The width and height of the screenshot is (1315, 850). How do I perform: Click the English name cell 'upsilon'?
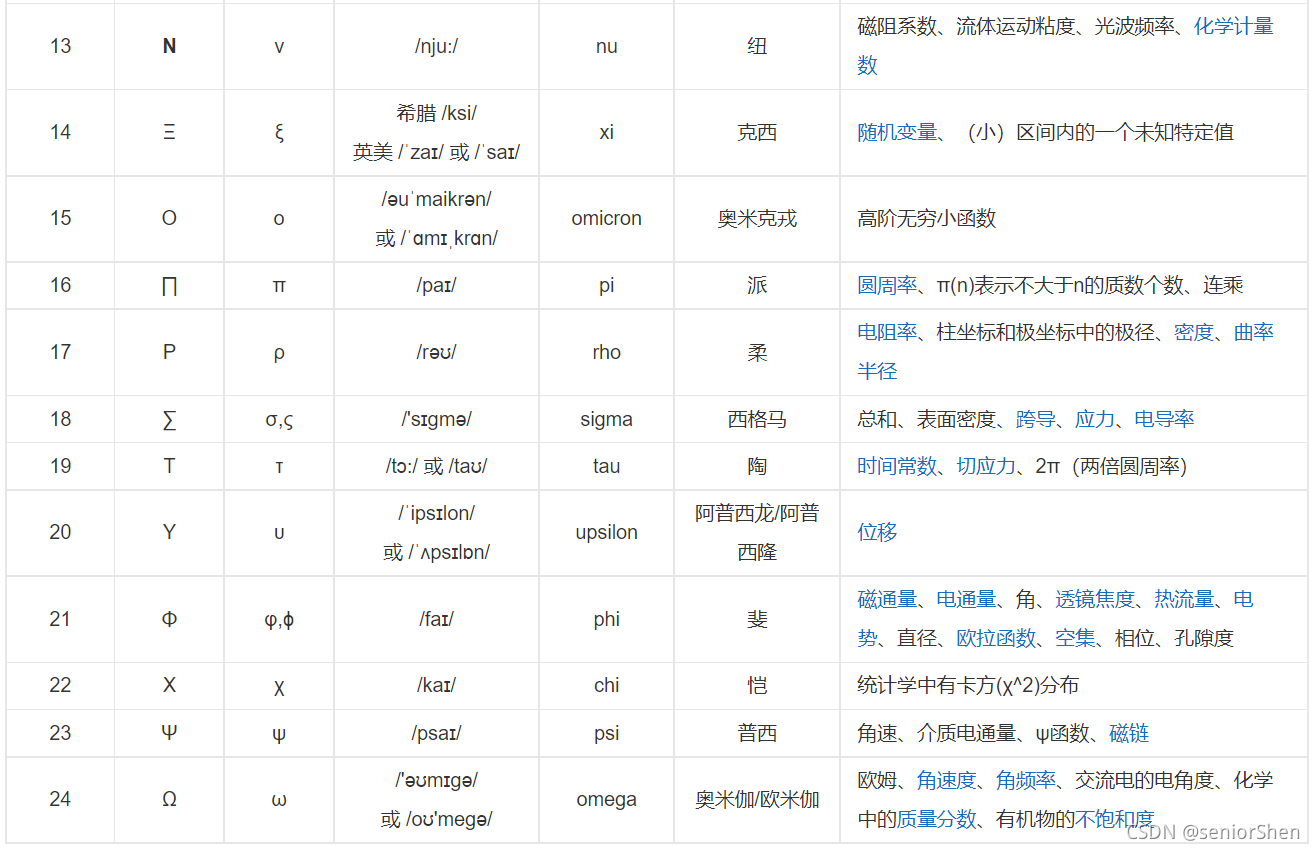coord(606,532)
